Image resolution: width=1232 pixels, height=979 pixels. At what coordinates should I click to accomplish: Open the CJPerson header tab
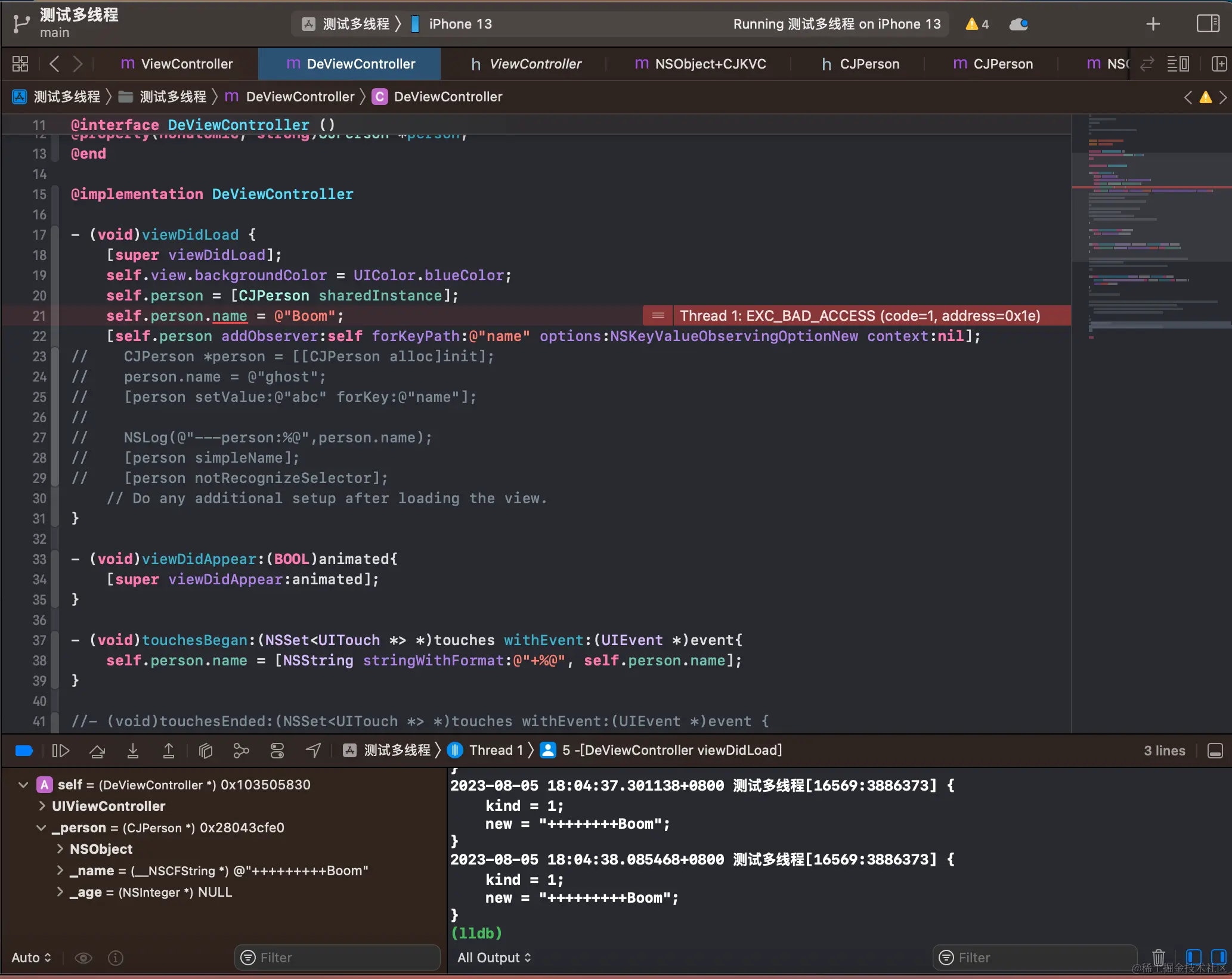point(860,64)
